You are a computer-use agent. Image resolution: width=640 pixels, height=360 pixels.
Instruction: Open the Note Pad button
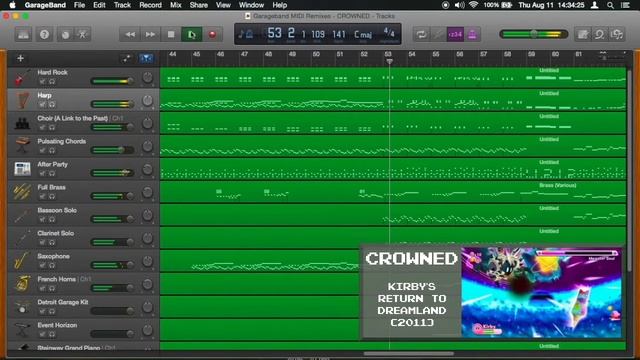pos(582,34)
